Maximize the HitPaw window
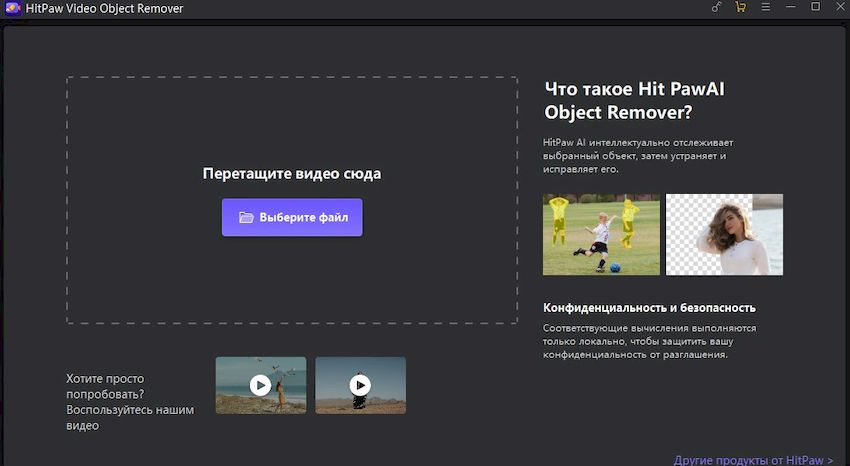Image resolution: width=850 pixels, height=466 pixels. pos(815,7)
